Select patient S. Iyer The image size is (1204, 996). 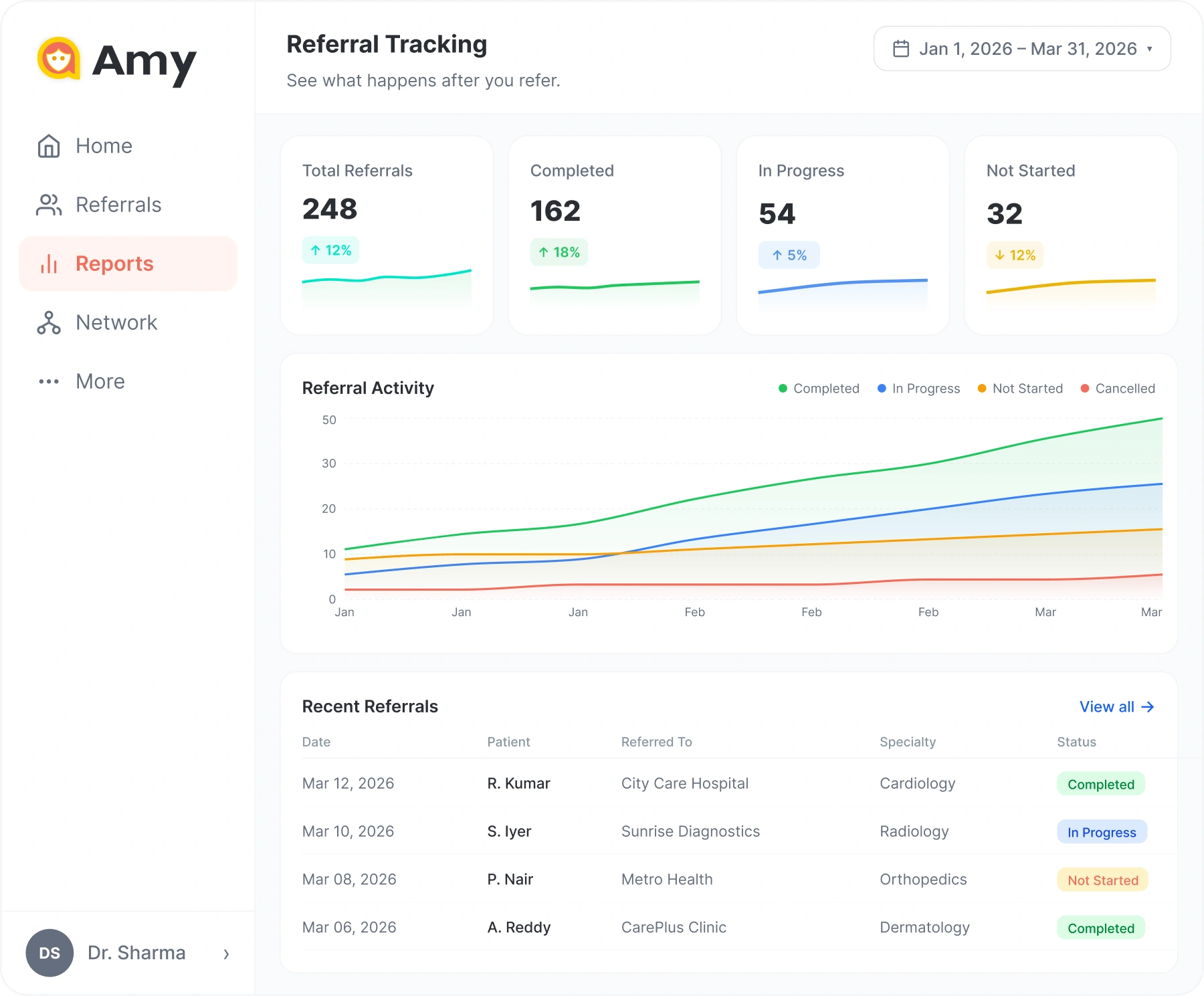[509, 831]
